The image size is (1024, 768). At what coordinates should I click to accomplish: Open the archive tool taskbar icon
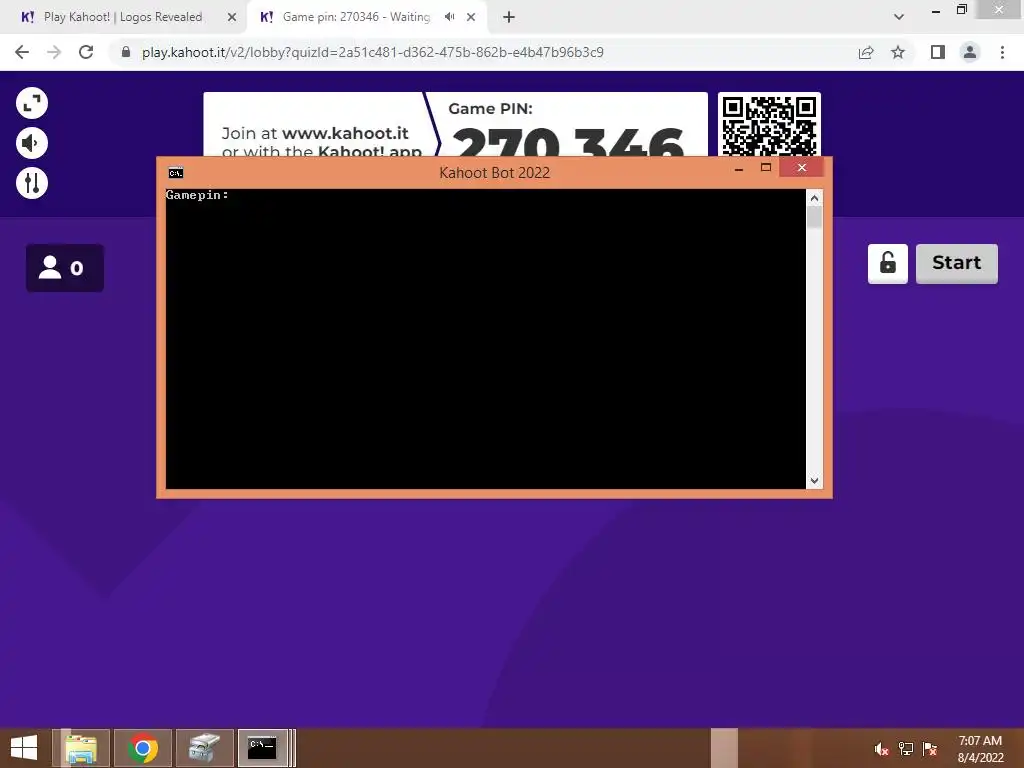[204, 748]
